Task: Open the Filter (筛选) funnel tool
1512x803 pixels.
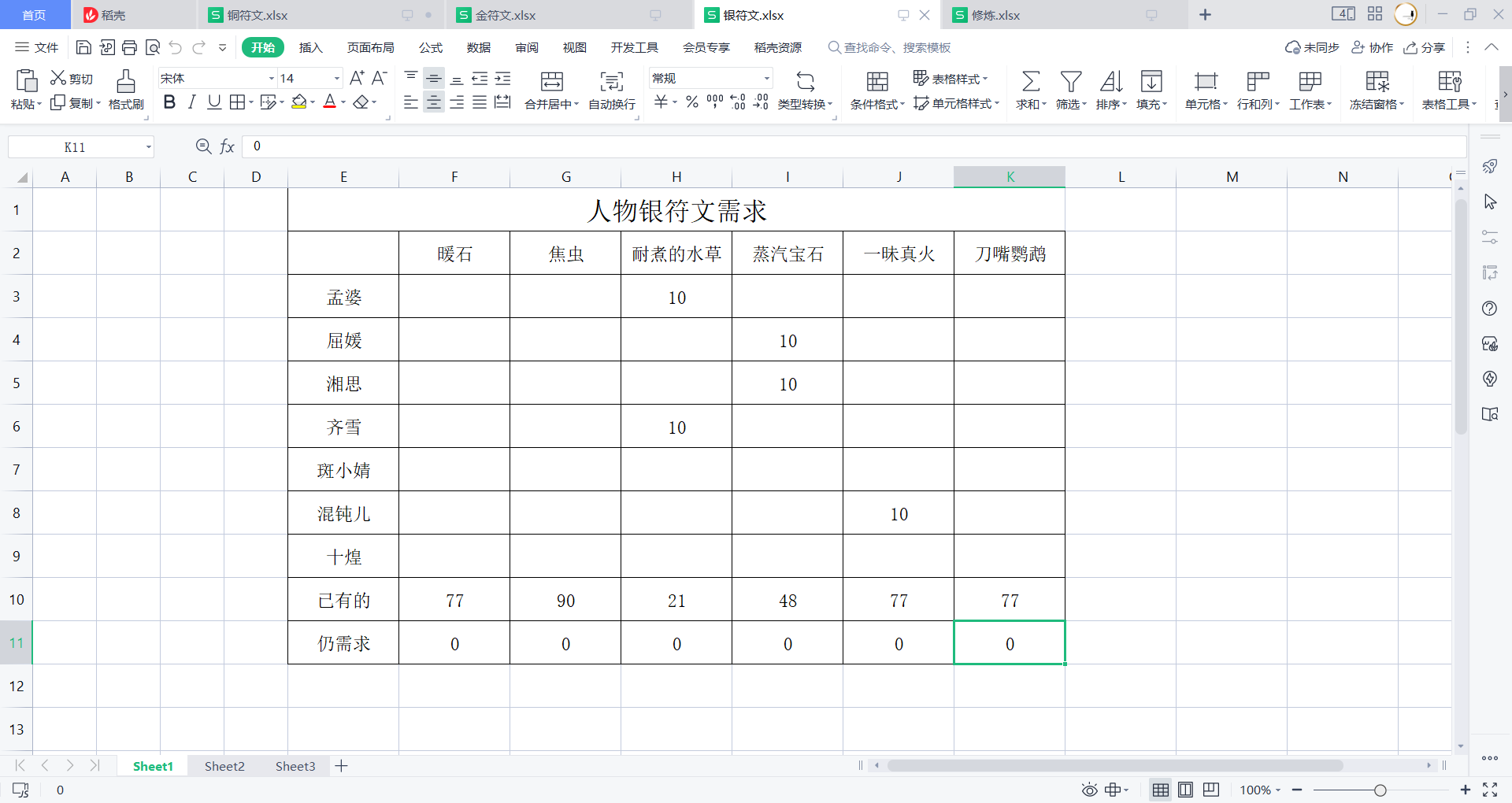Action: click(1070, 81)
